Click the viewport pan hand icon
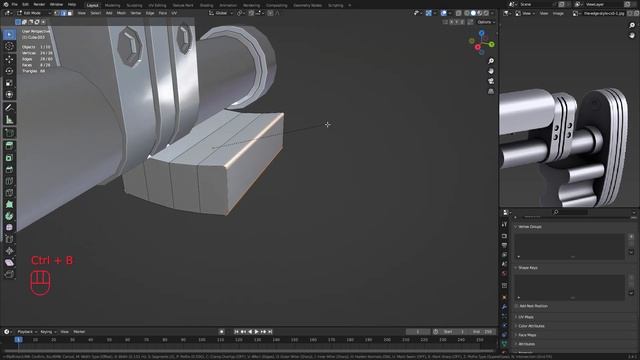 tap(491, 71)
